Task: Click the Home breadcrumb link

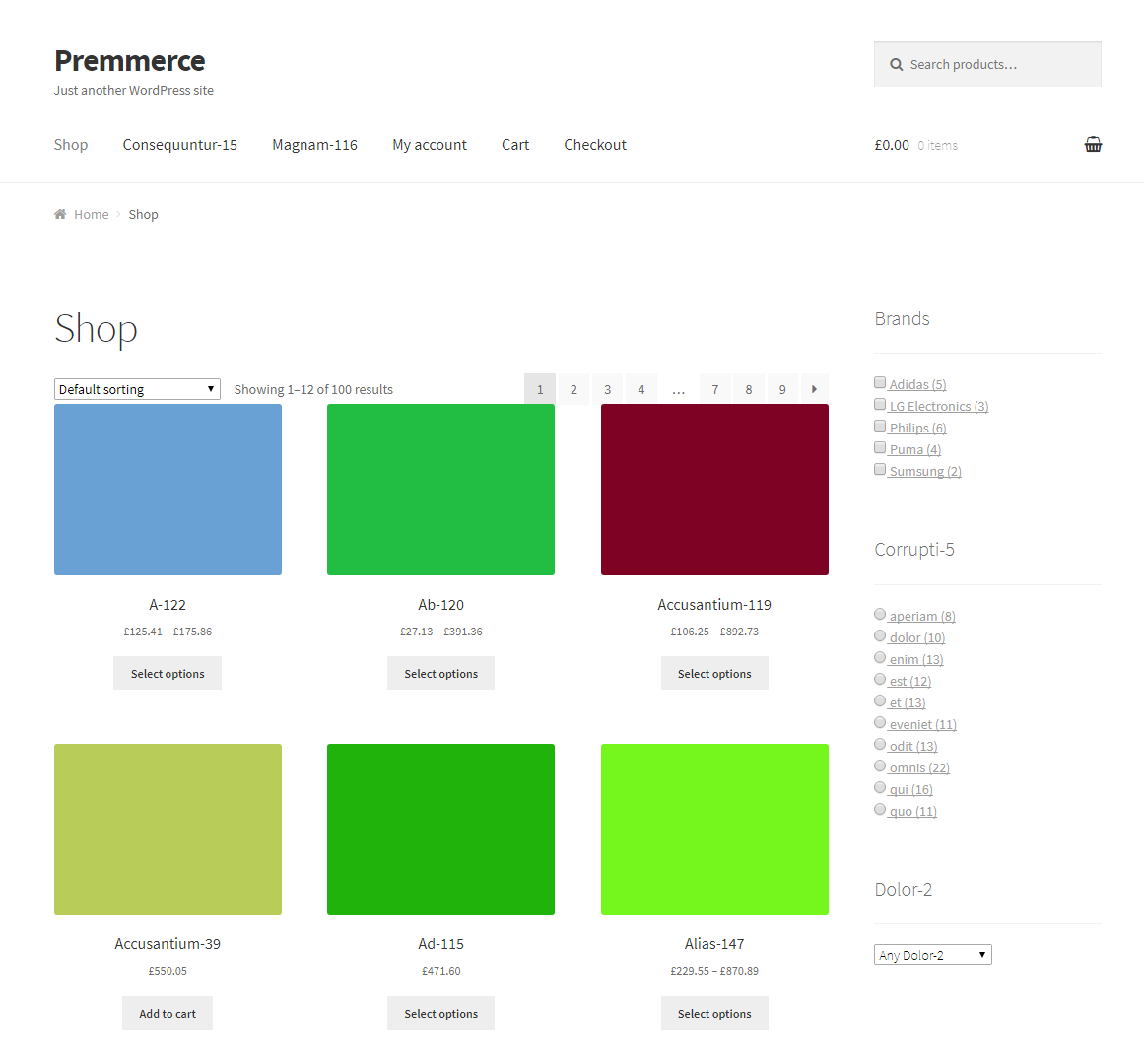Action: coord(92,214)
